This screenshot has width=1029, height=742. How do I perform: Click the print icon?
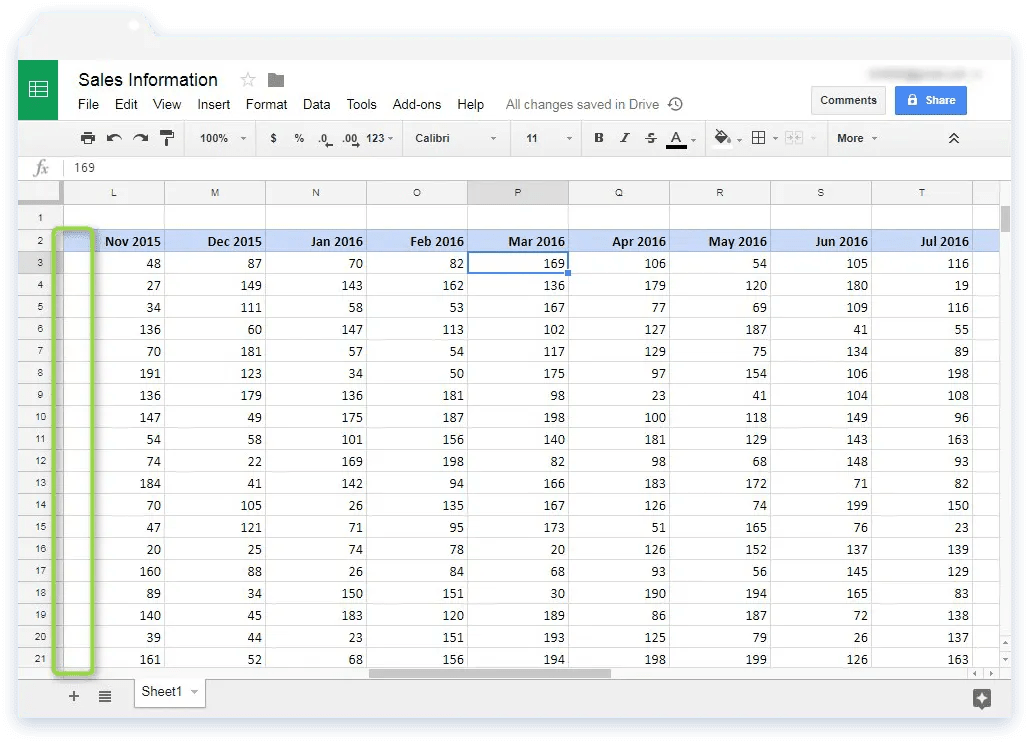pyautogui.click(x=87, y=138)
